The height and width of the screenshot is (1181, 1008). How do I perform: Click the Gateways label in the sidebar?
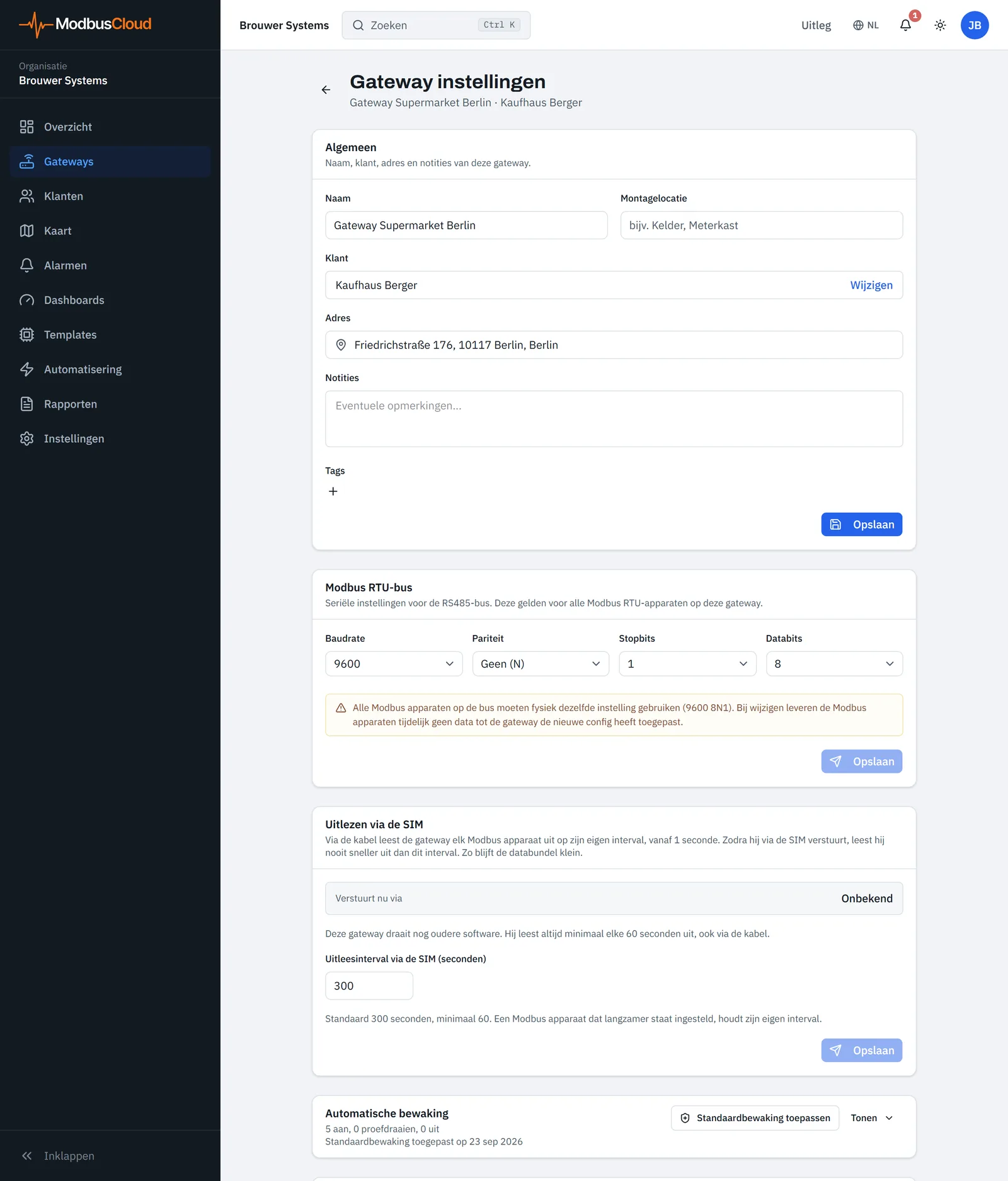pyautogui.click(x=69, y=161)
